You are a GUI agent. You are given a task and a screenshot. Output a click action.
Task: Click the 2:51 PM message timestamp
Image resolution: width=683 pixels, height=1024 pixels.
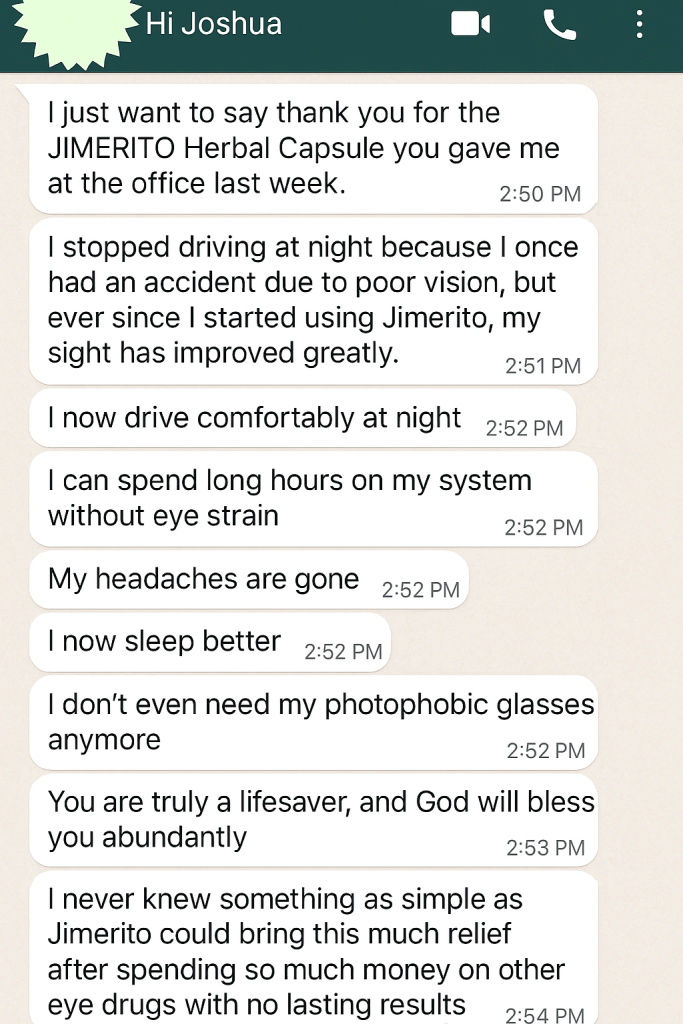[543, 366]
